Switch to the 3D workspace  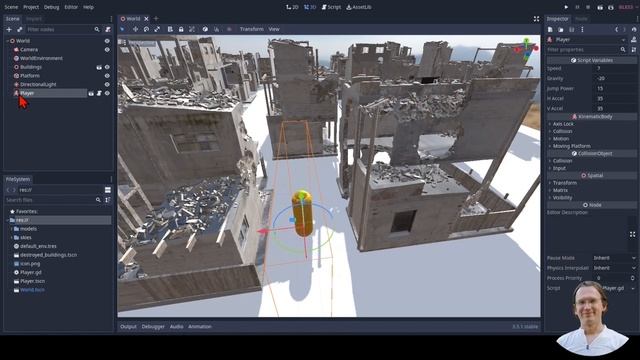coord(310,7)
